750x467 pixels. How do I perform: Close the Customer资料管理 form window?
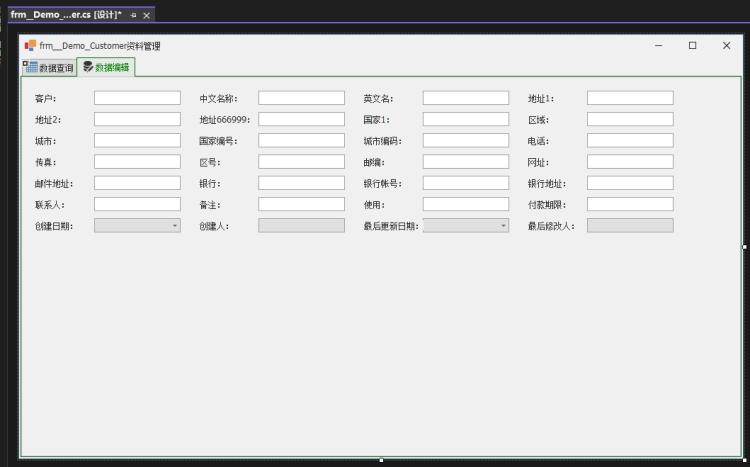pyautogui.click(x=727, y=45)
